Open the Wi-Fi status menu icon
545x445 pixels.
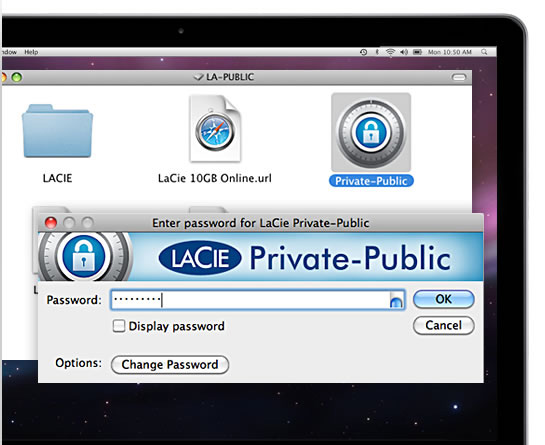pos(390,52)
